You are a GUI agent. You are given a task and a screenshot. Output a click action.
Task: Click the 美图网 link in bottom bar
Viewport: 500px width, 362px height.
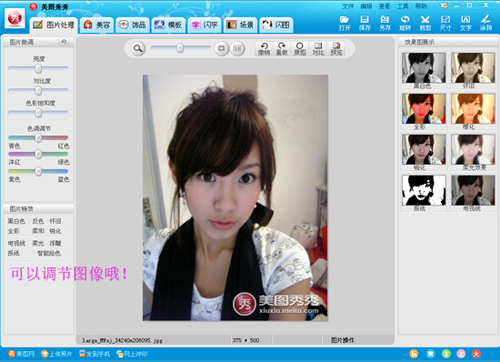point(22,354)
